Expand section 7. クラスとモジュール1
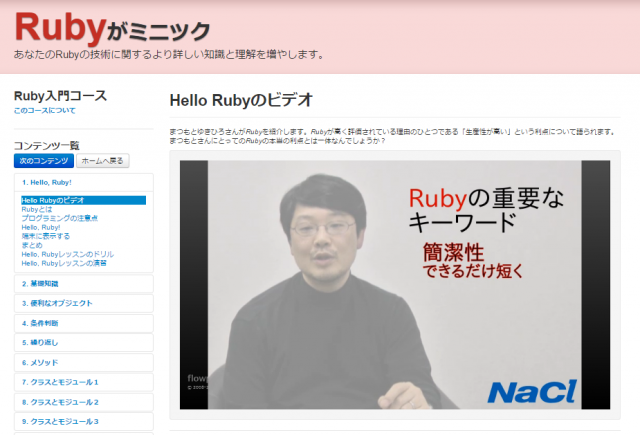The height and width of the screenshot is (435, 640). [84, 382]
